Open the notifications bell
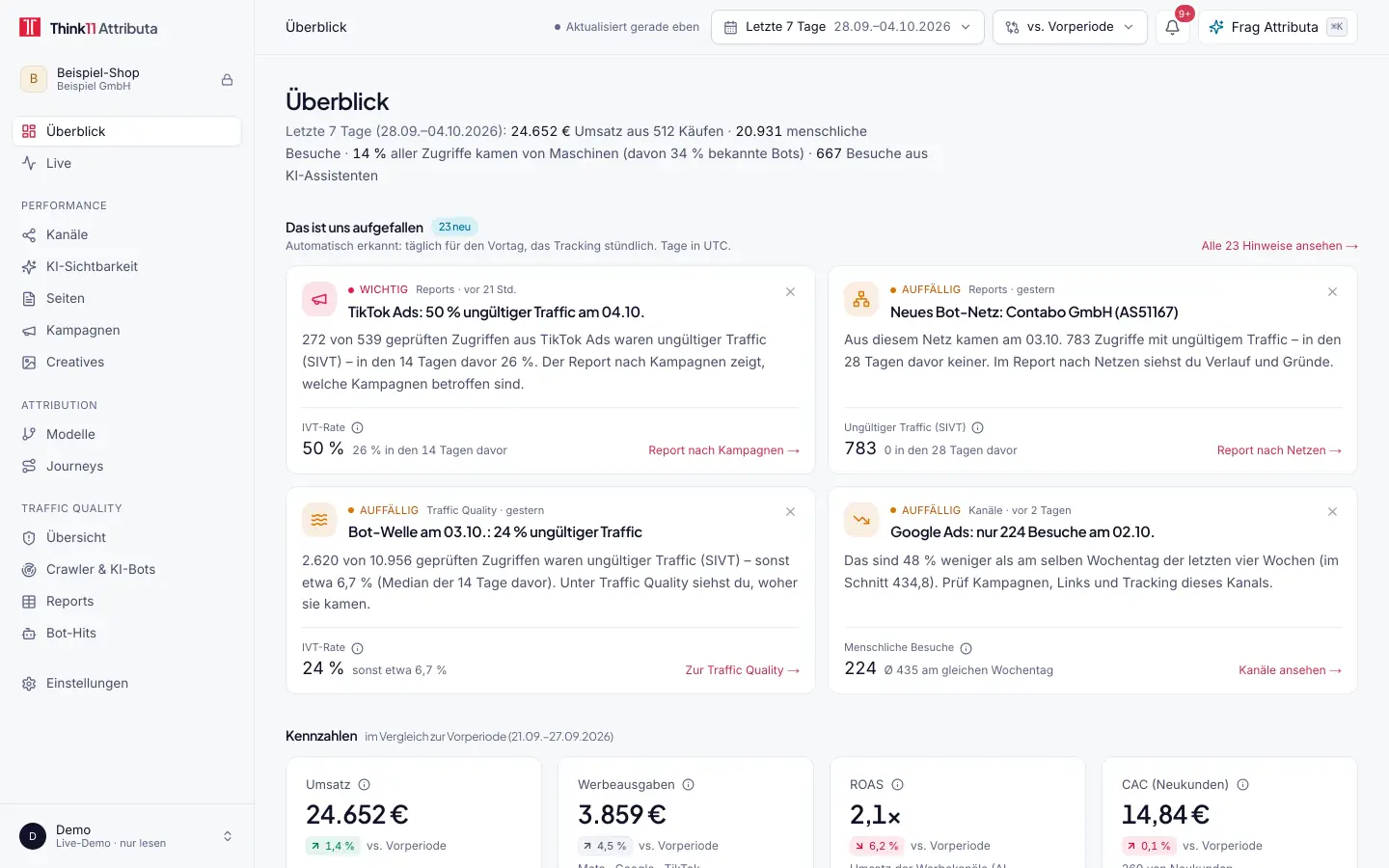1389x868 pixels. point(1172,27)
